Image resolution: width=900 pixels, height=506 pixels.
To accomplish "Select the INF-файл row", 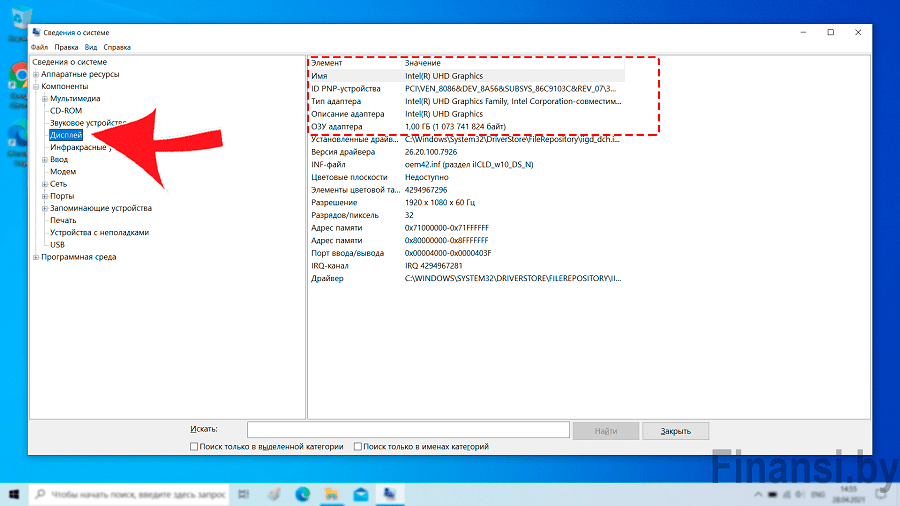I will click(466, 165).
